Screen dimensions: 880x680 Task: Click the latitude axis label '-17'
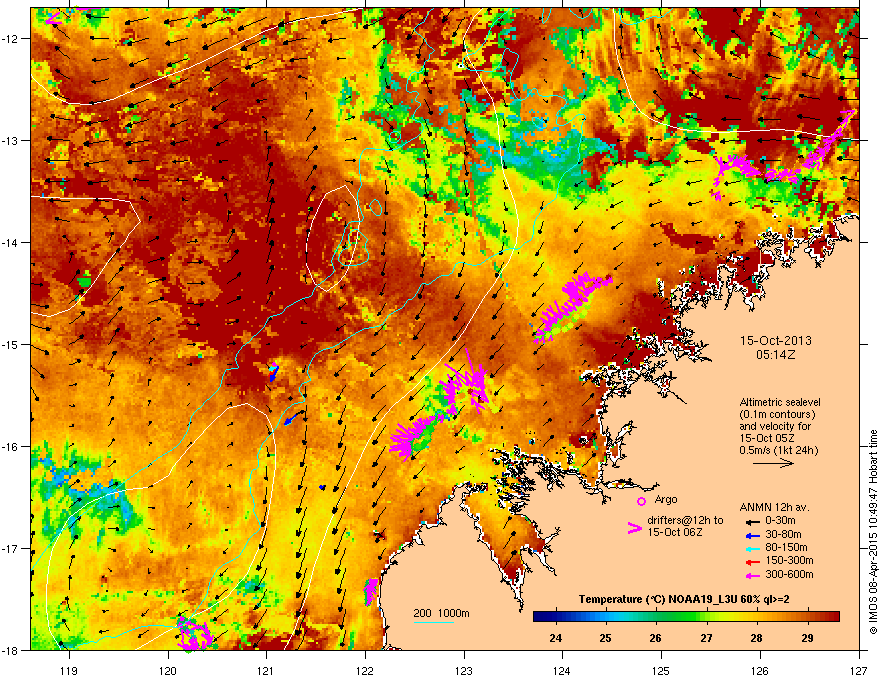pos(10,548)
